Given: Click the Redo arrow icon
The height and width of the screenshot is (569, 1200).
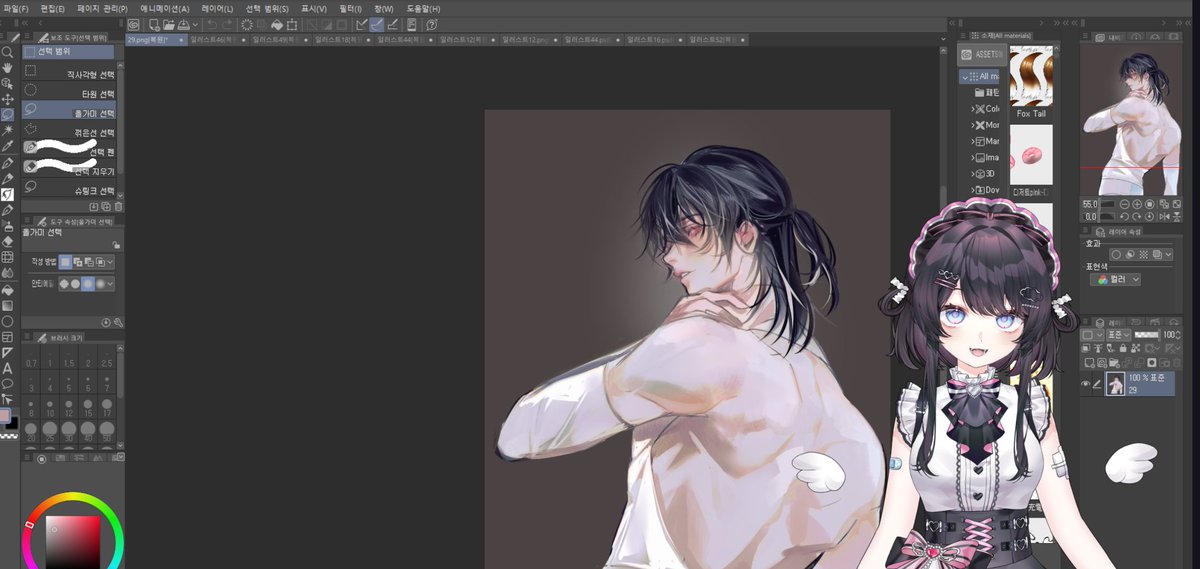Looking at the screenshot, I should [227, 24].
